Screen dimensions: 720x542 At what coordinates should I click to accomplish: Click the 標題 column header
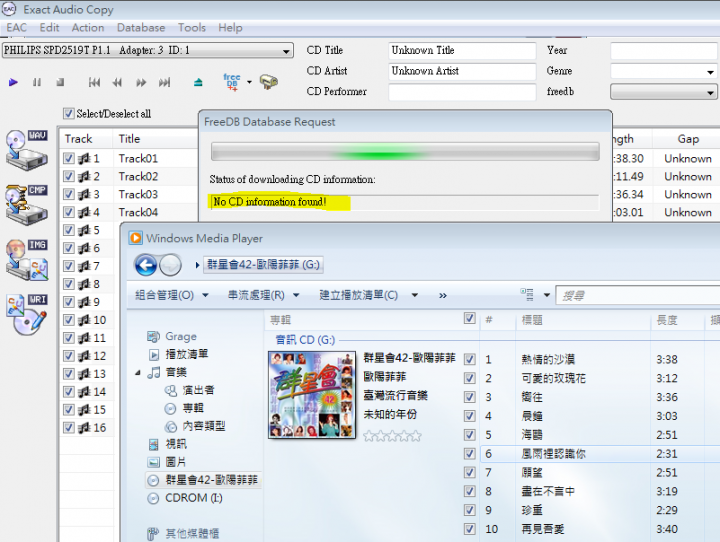coord(583,320)
